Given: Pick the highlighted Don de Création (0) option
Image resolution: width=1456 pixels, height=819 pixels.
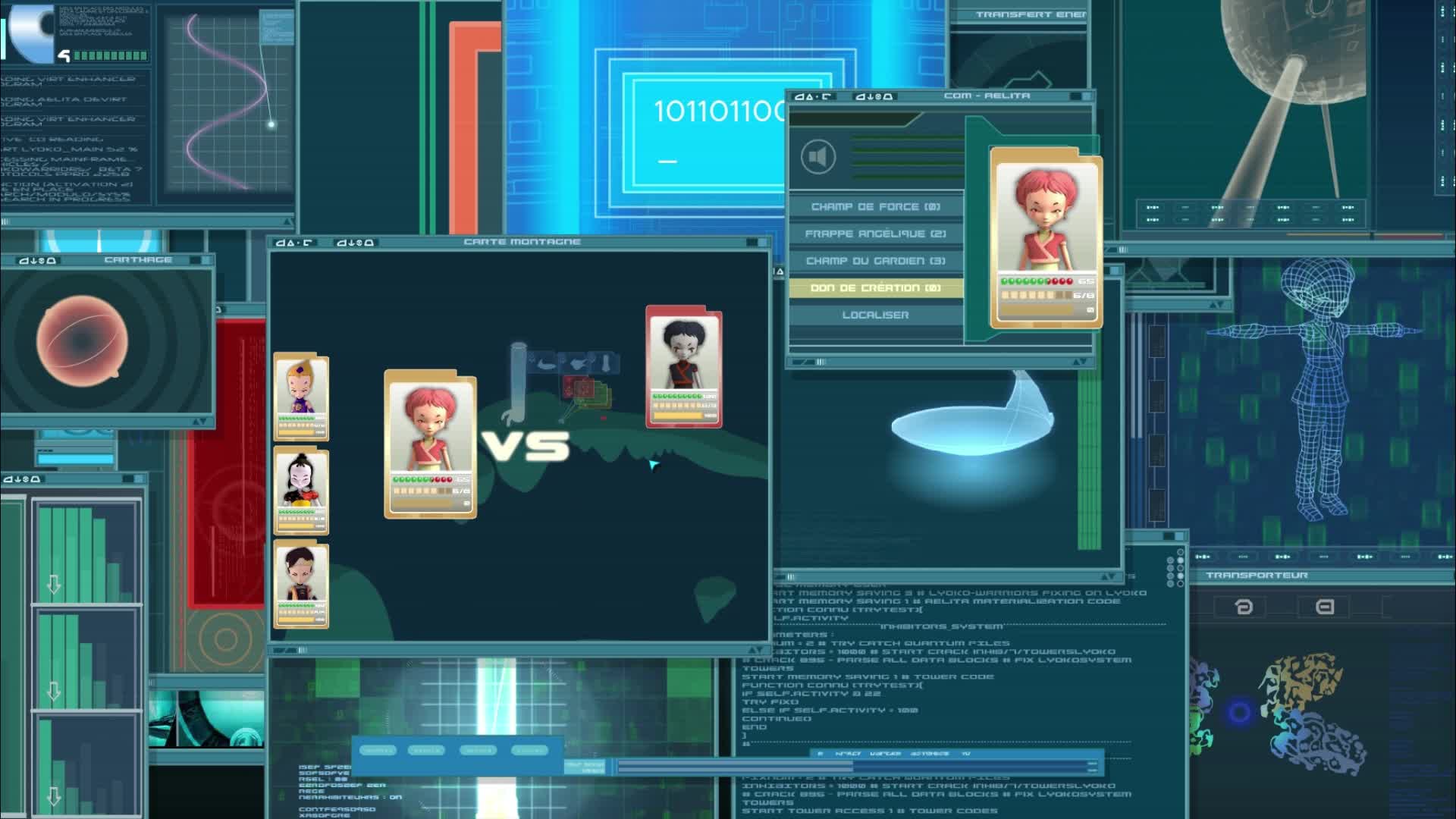Looking at the screenshot, I should point(876,288).
